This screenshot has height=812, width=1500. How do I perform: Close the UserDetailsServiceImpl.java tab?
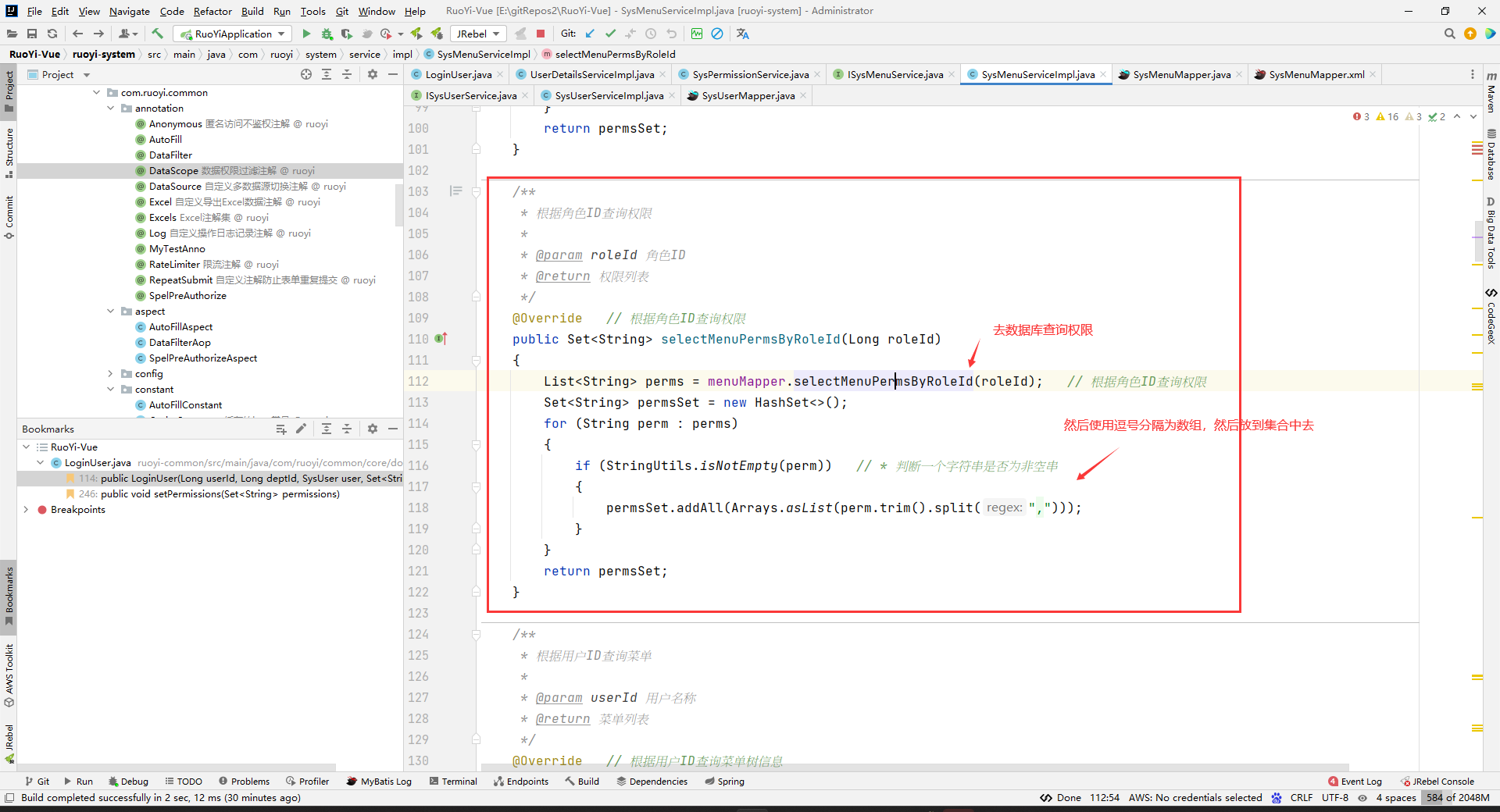pos(662,74)
